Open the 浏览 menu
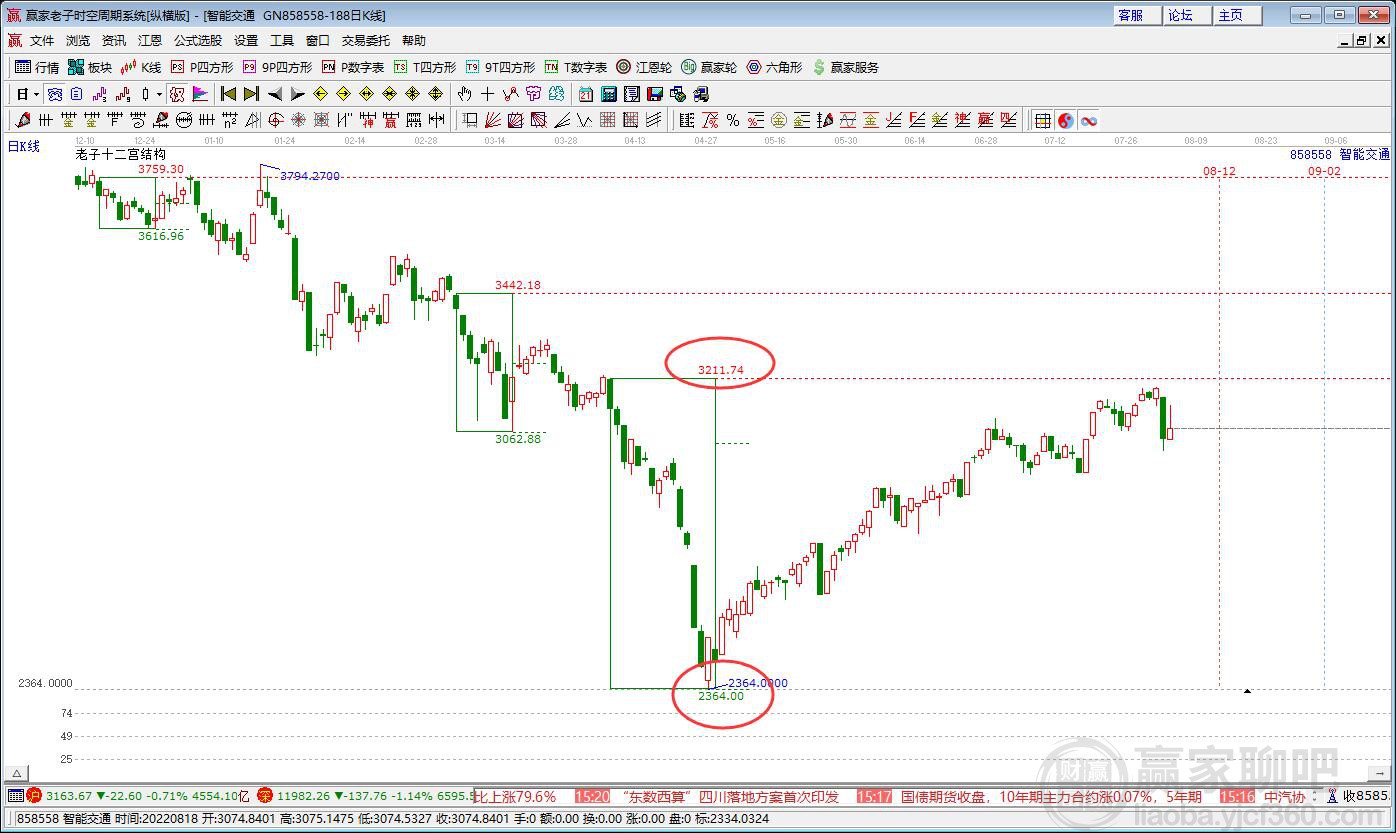1396x833 pixels. pyautogui.click(x=78, y=40)
